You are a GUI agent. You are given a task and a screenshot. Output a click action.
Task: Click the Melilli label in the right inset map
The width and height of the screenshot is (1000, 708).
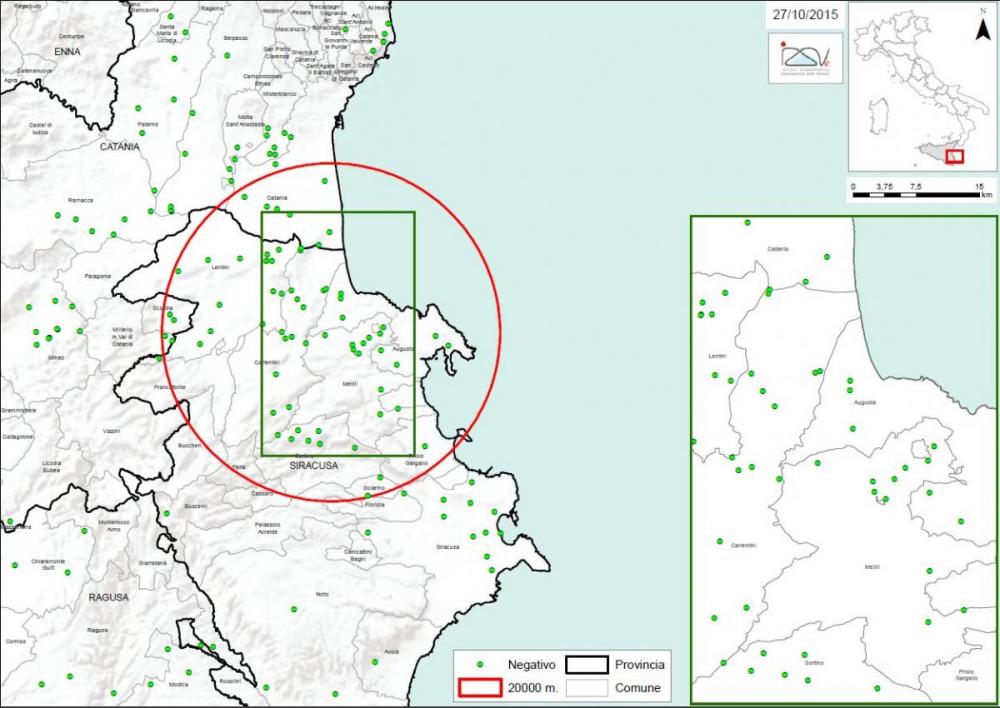(x=872, y=567)
